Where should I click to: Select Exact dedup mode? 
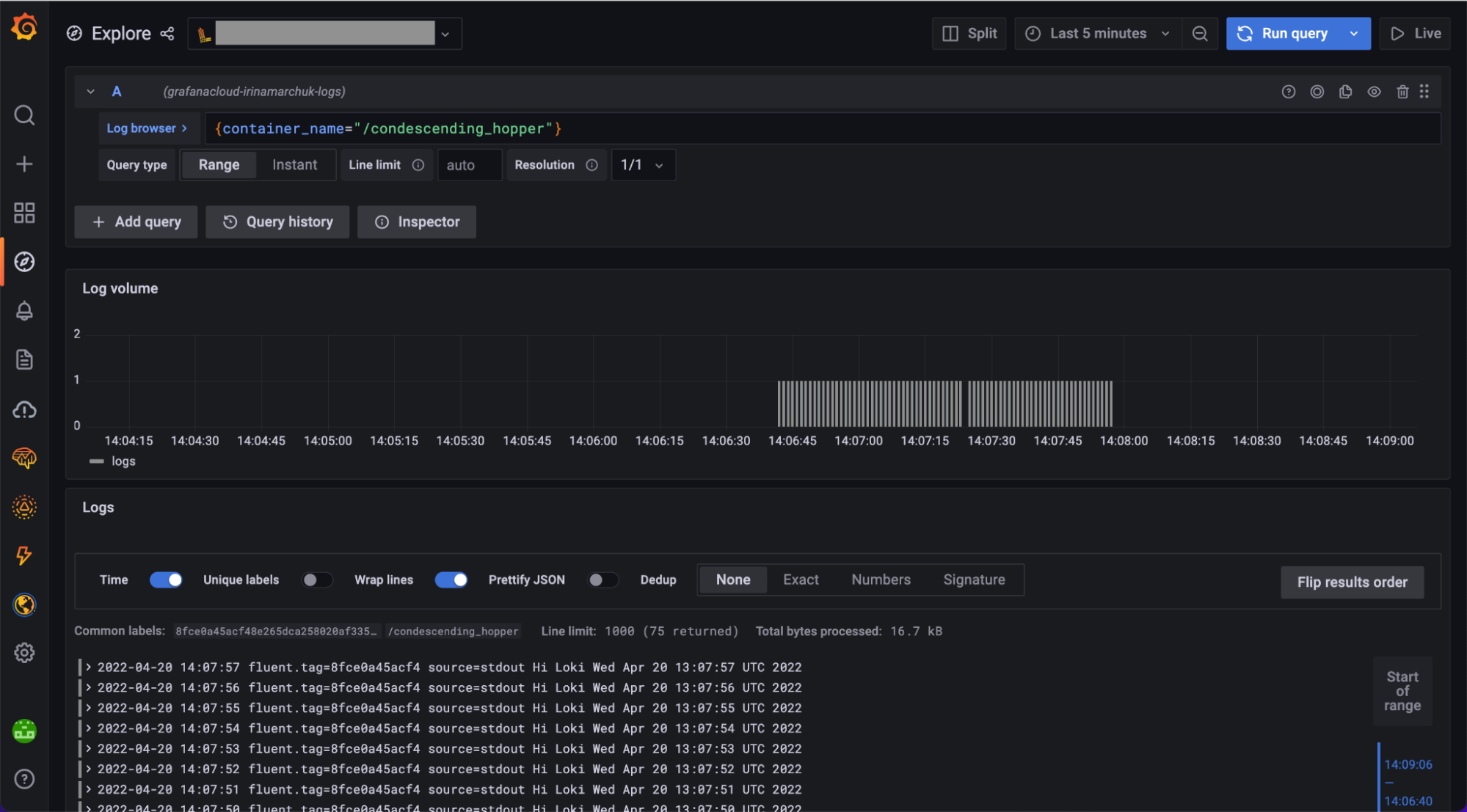point(801,579)
